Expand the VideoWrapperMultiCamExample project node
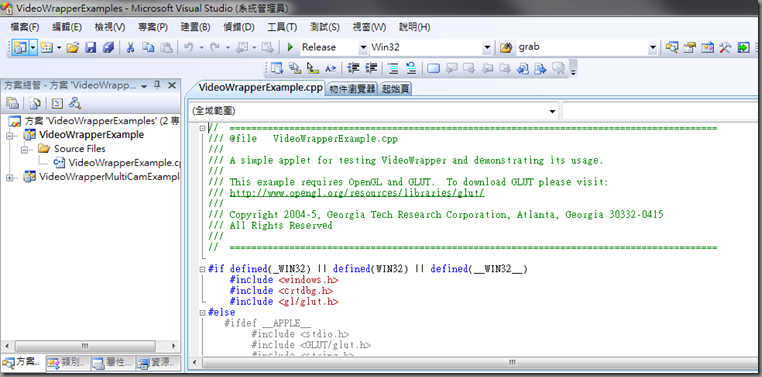This screenshot has height=377, width=762. 9,177
